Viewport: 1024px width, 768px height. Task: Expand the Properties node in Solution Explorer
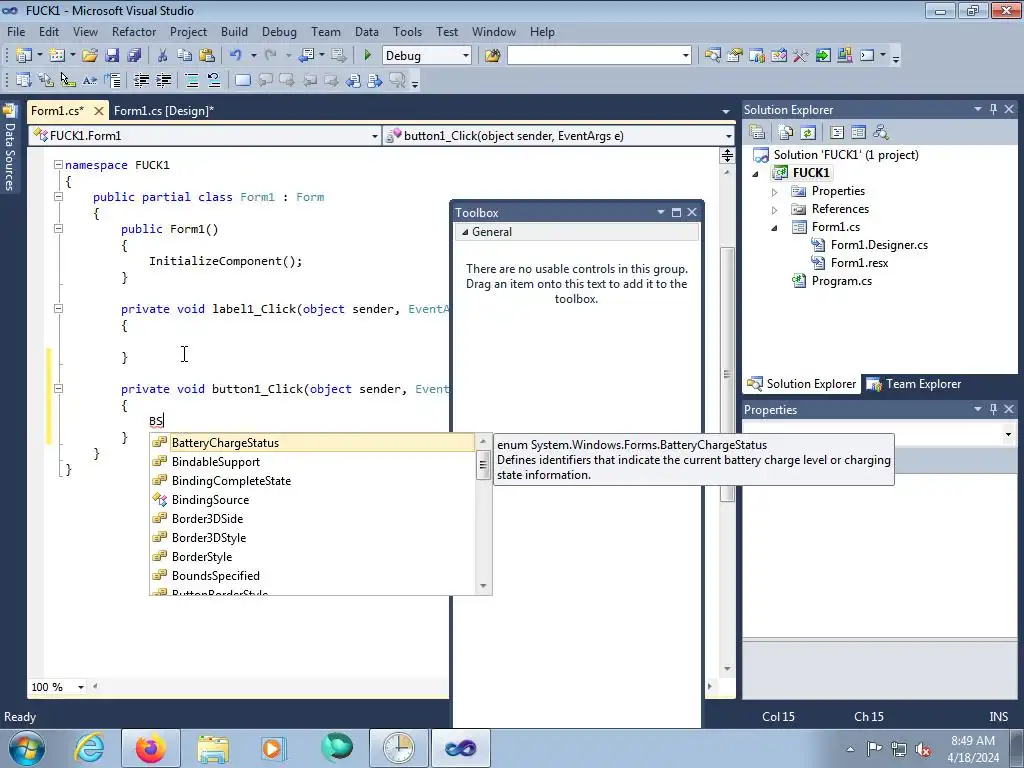[x=775, y=191]
